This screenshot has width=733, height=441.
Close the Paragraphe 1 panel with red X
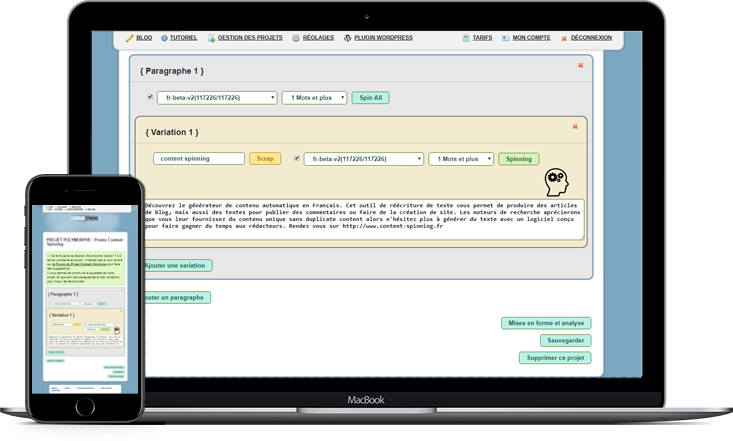[x=580, y=66]
